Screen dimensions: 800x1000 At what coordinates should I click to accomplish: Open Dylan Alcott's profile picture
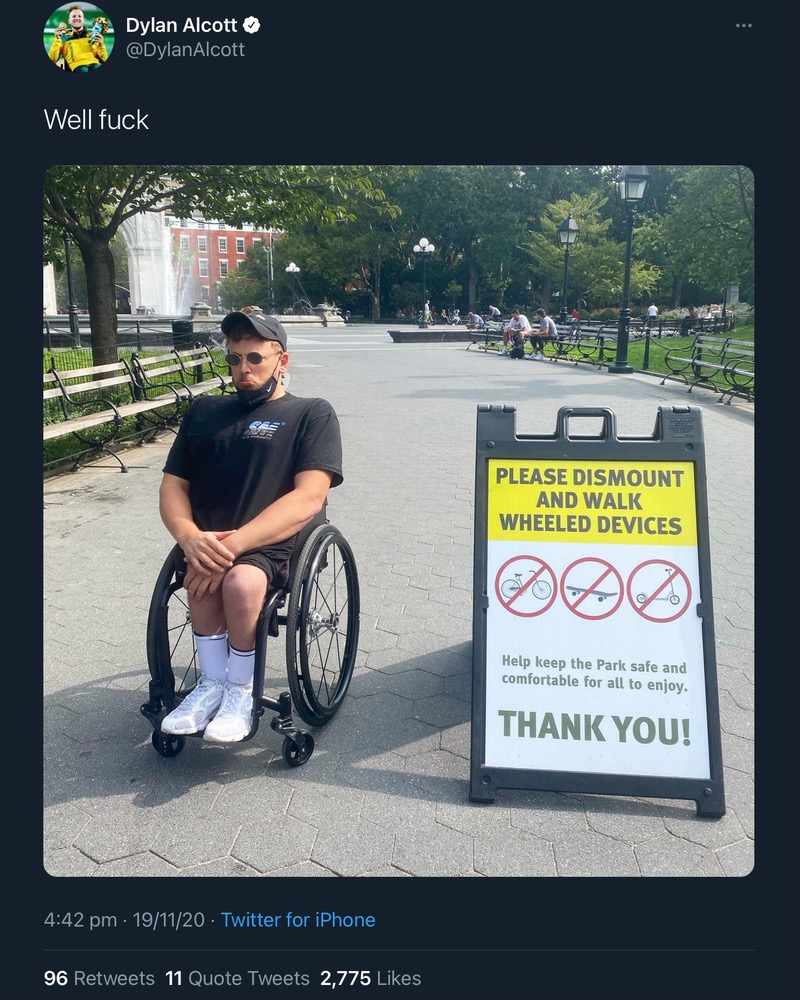coord(78,37)
